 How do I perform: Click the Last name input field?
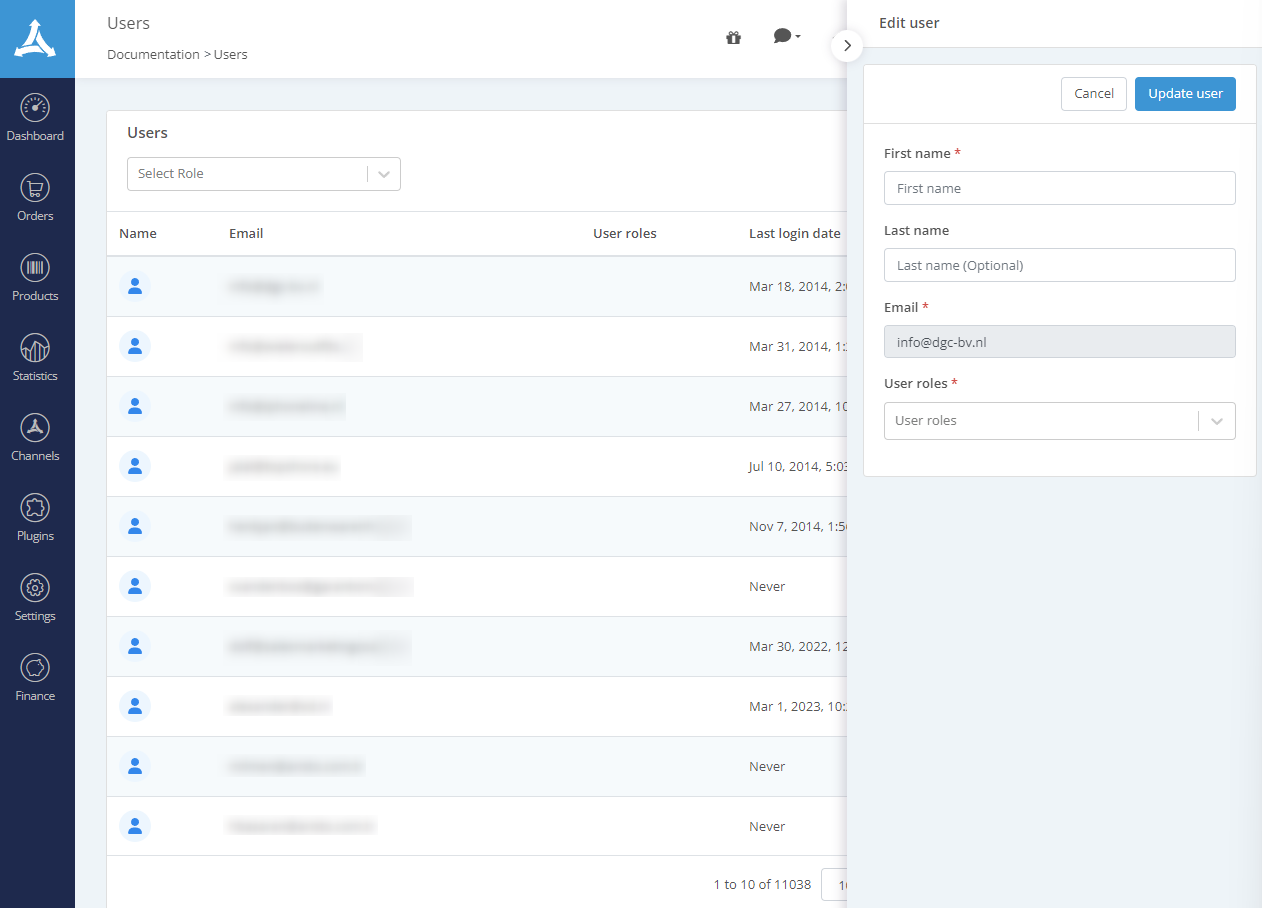[x=1059, y=265]
